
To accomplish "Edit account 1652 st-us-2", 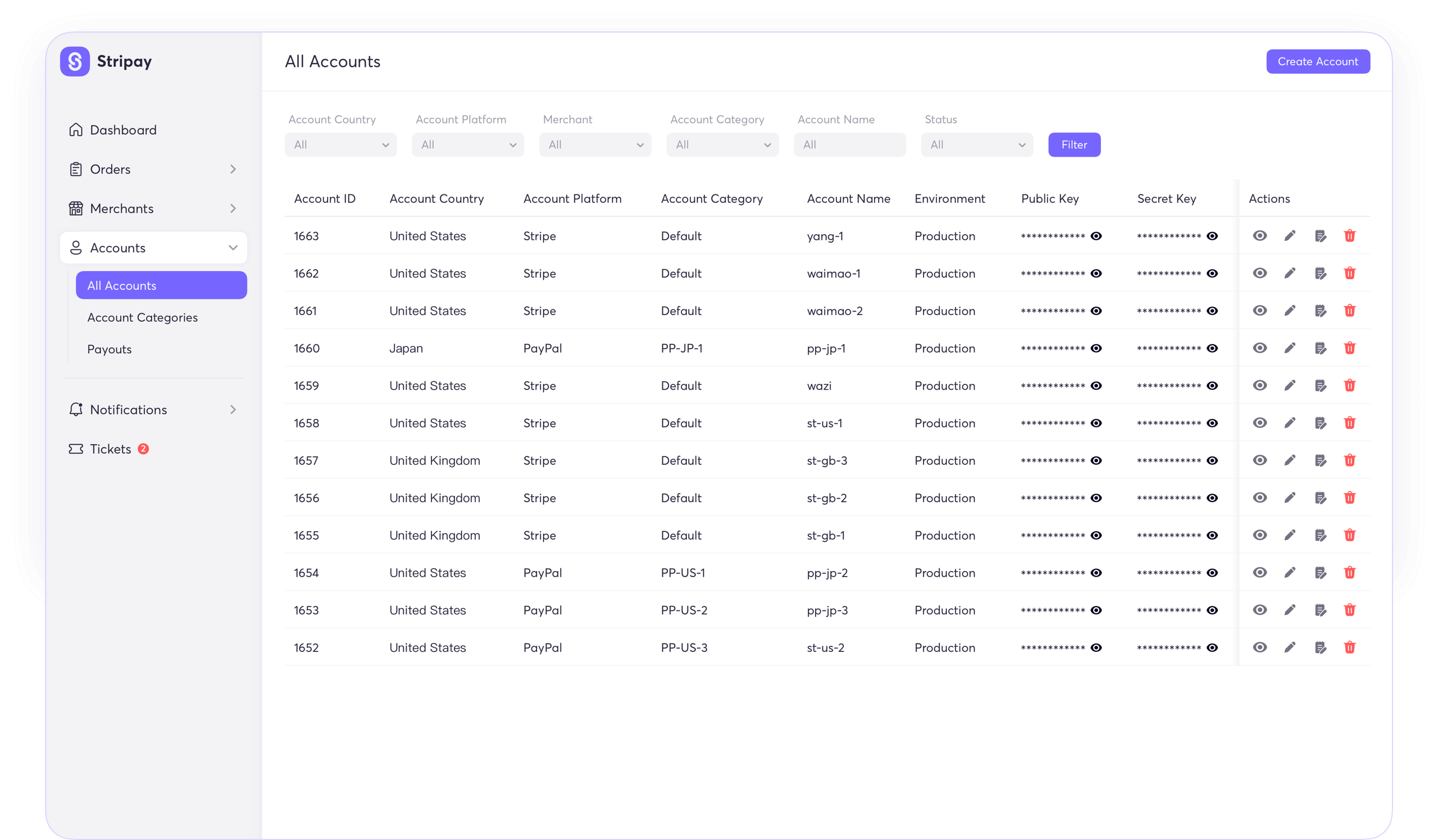I will pos(1290,647).
